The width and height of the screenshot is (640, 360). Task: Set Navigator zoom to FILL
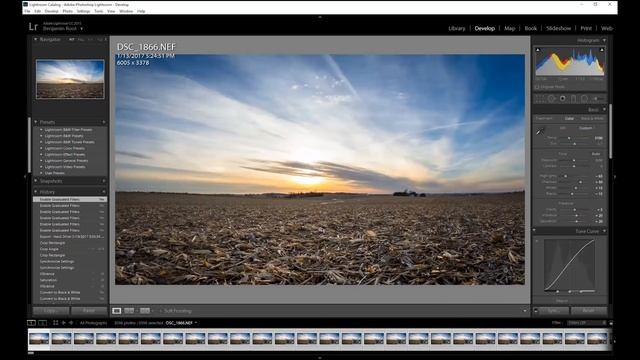(x=81, y=40)
